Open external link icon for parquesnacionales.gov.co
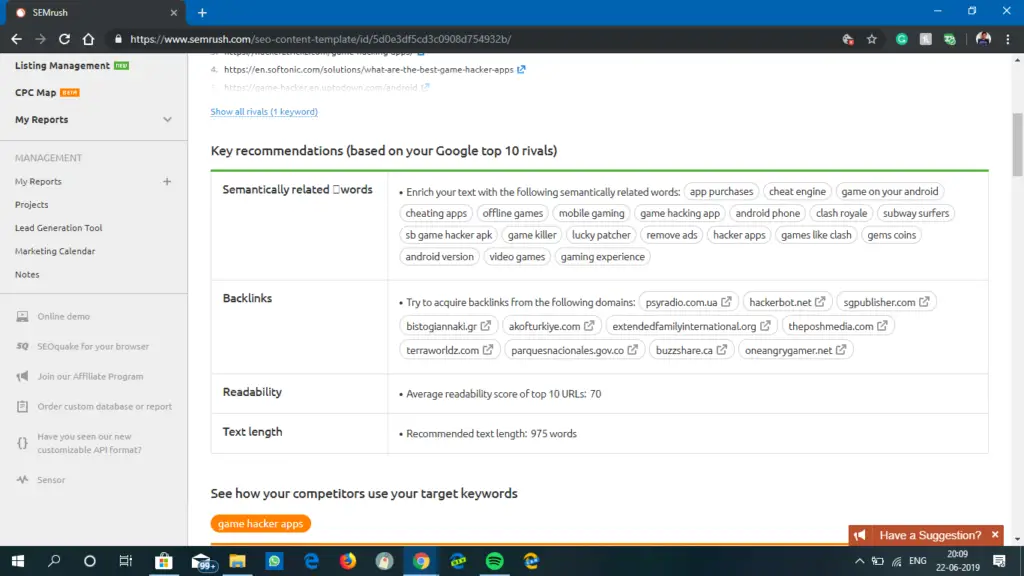This screenshot has height=576, width=1024. click(633, 350)
